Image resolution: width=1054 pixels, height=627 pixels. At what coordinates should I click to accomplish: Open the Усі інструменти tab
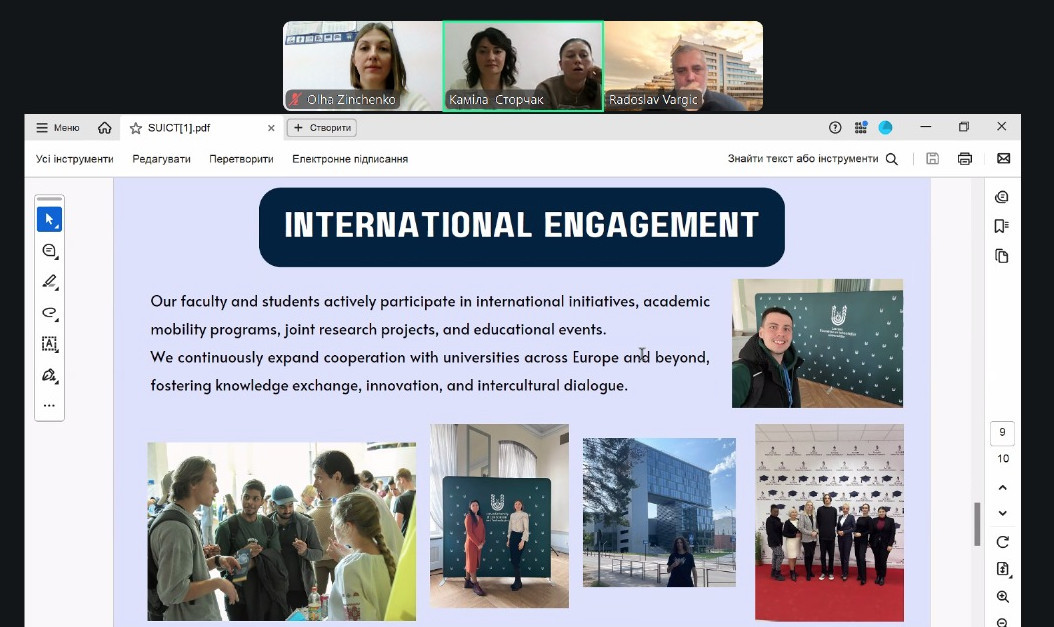tap(74, 159)
